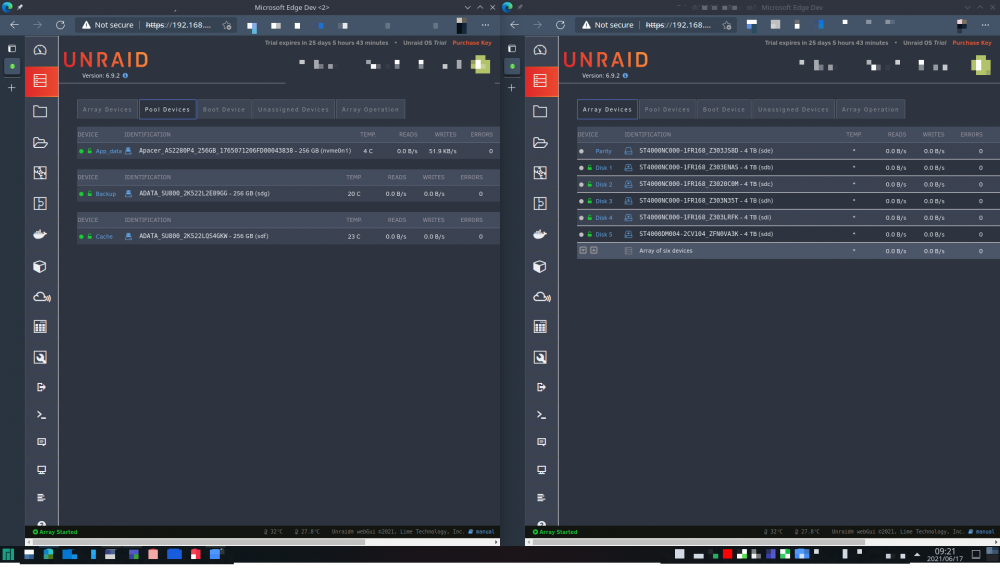Click feedback speech icon in left window sidebar
This screenshot has width=1000, height=583.
click(41, 441)
